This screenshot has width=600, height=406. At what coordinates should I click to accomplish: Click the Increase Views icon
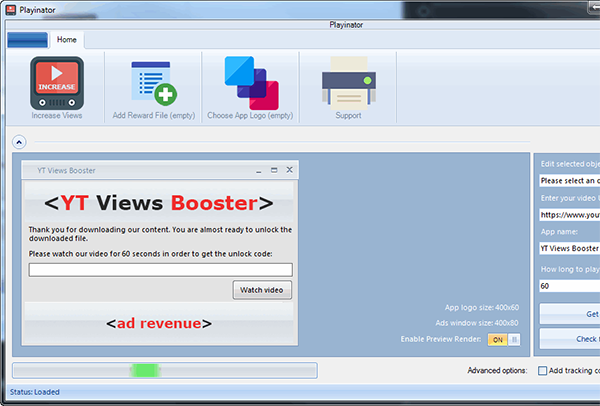click(x=57, y=83)
